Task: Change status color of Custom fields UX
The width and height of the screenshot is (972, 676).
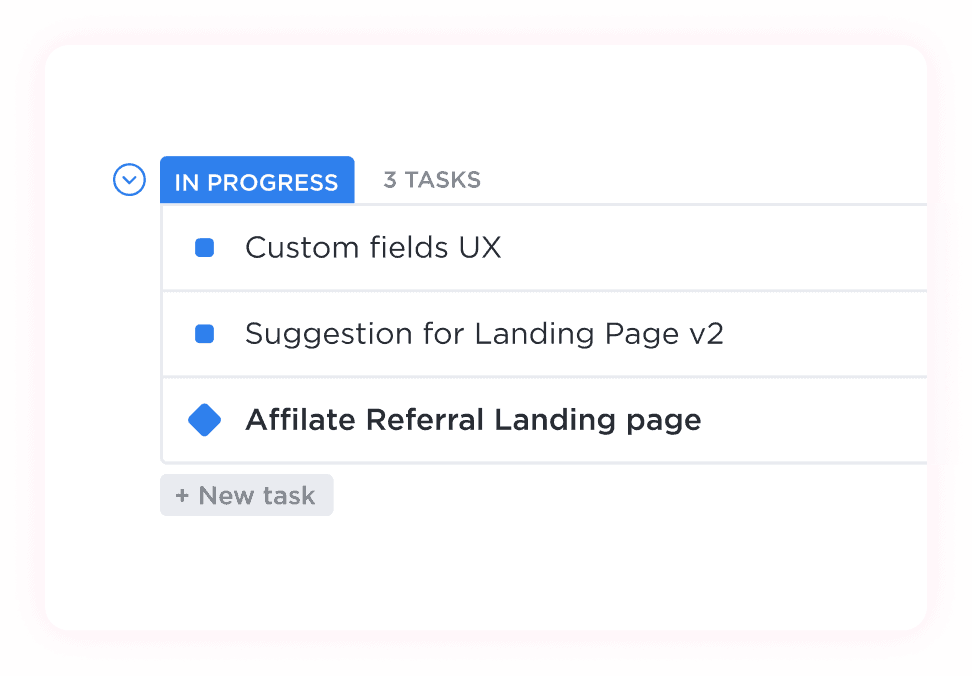Action: 205,248
